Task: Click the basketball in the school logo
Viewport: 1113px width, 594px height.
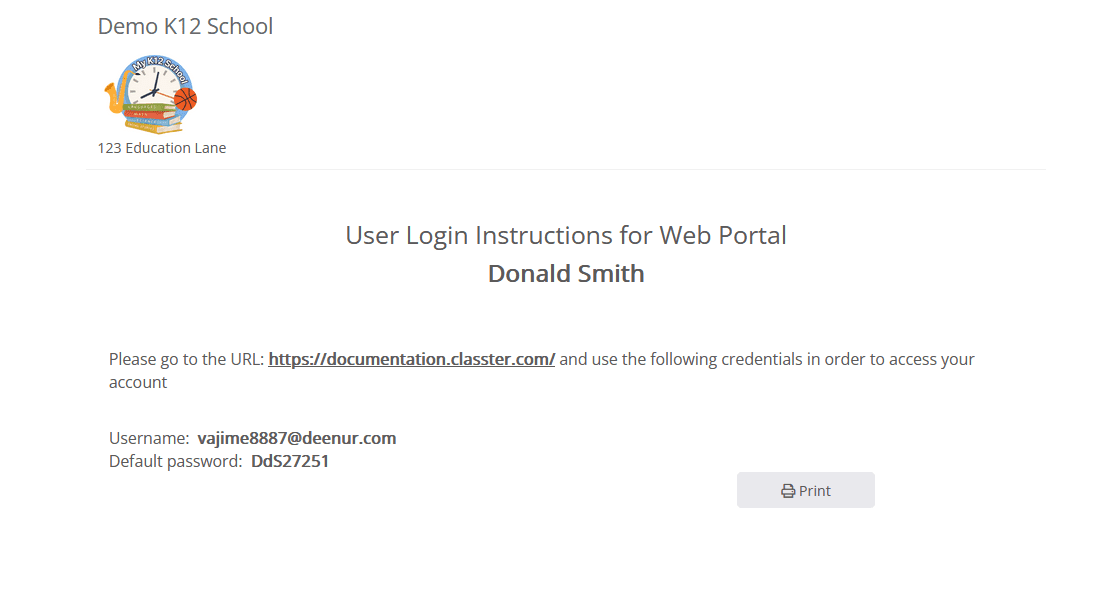Action: point(185,99)
